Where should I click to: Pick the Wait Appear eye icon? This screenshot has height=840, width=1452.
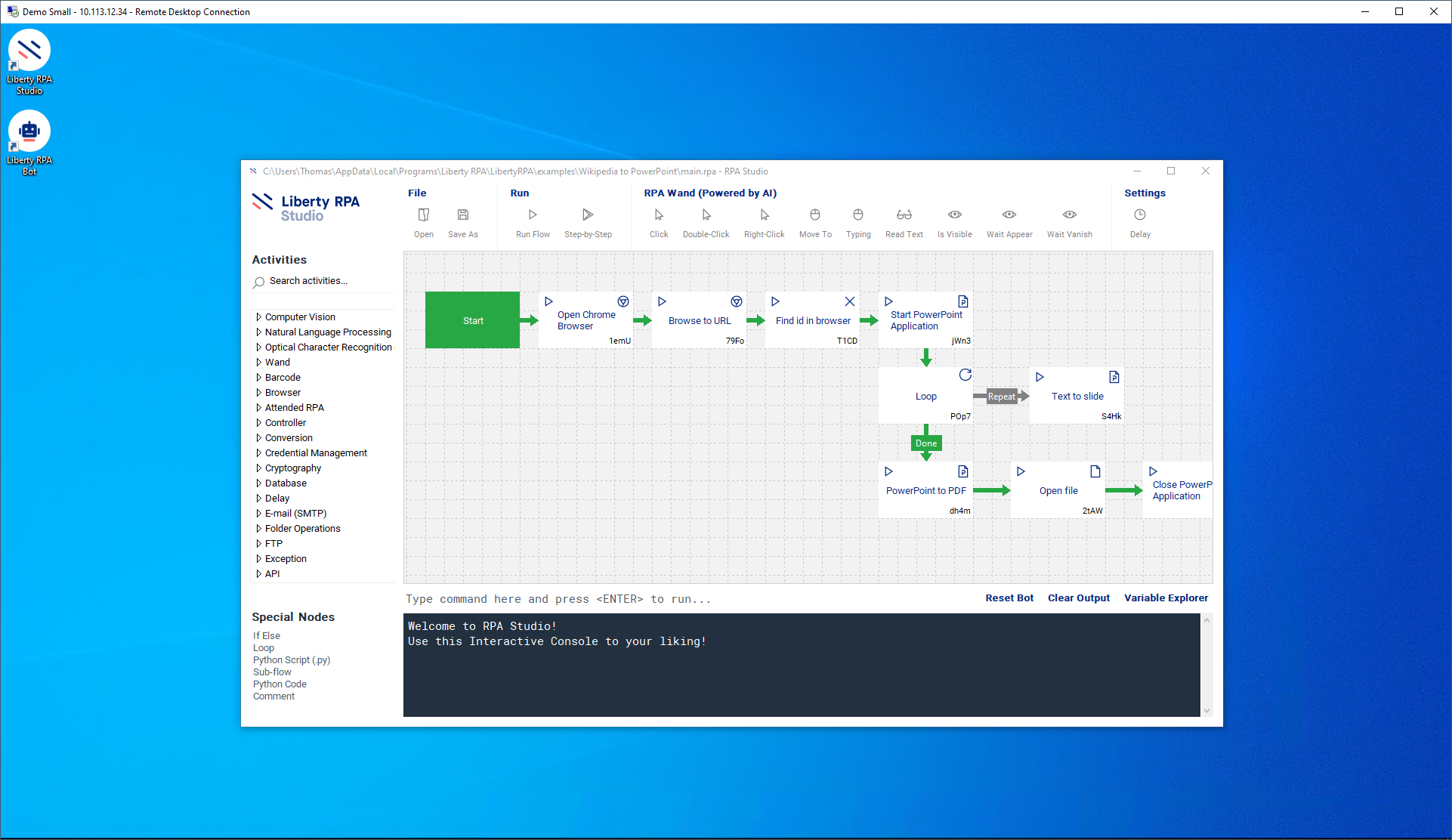(x=1009, y=215)
